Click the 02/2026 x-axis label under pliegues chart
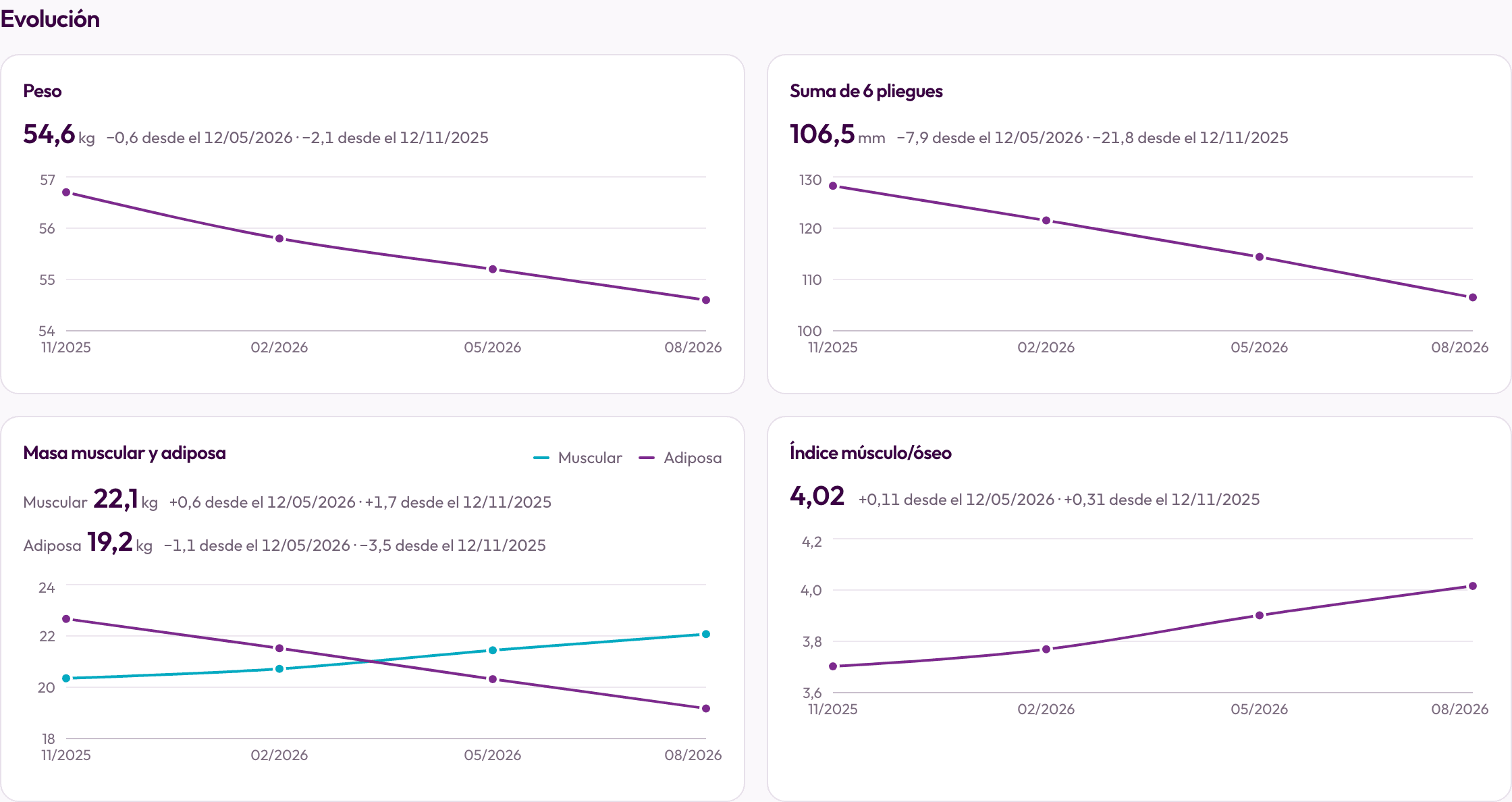The height and width of the screenshot is (802, 1512). point(1046,348)
